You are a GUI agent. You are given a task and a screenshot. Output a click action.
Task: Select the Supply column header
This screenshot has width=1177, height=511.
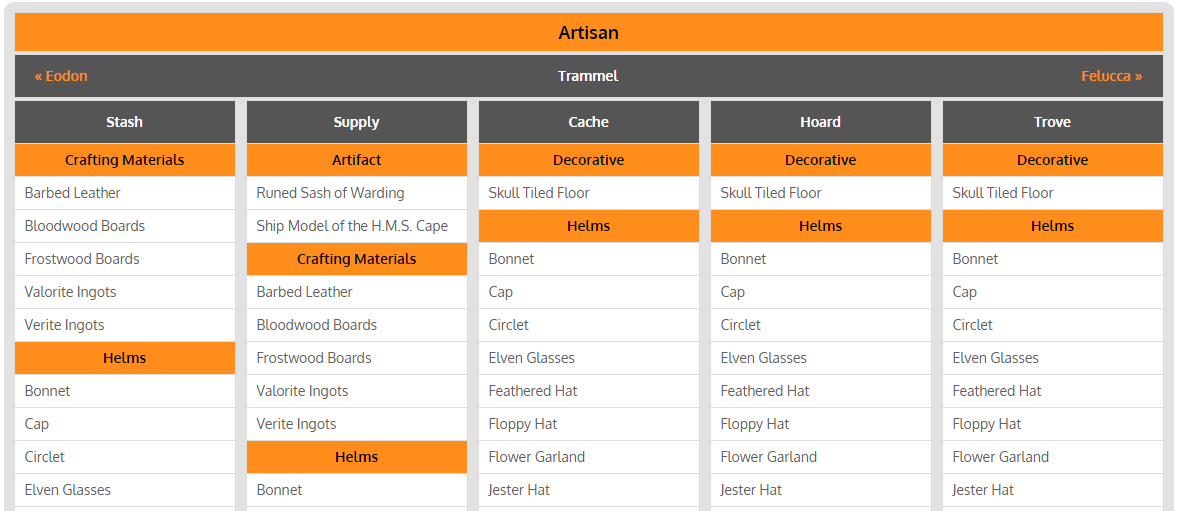357,122
